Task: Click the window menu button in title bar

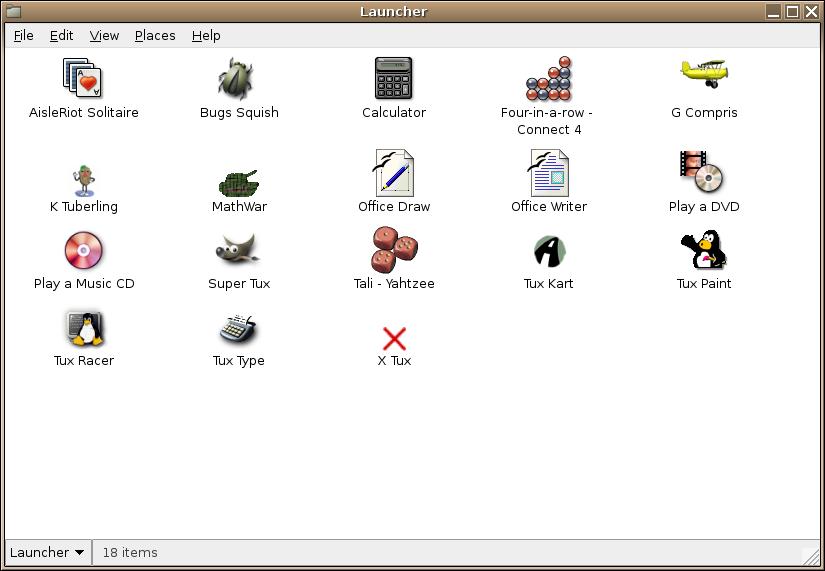Action: tap(13, 11)
